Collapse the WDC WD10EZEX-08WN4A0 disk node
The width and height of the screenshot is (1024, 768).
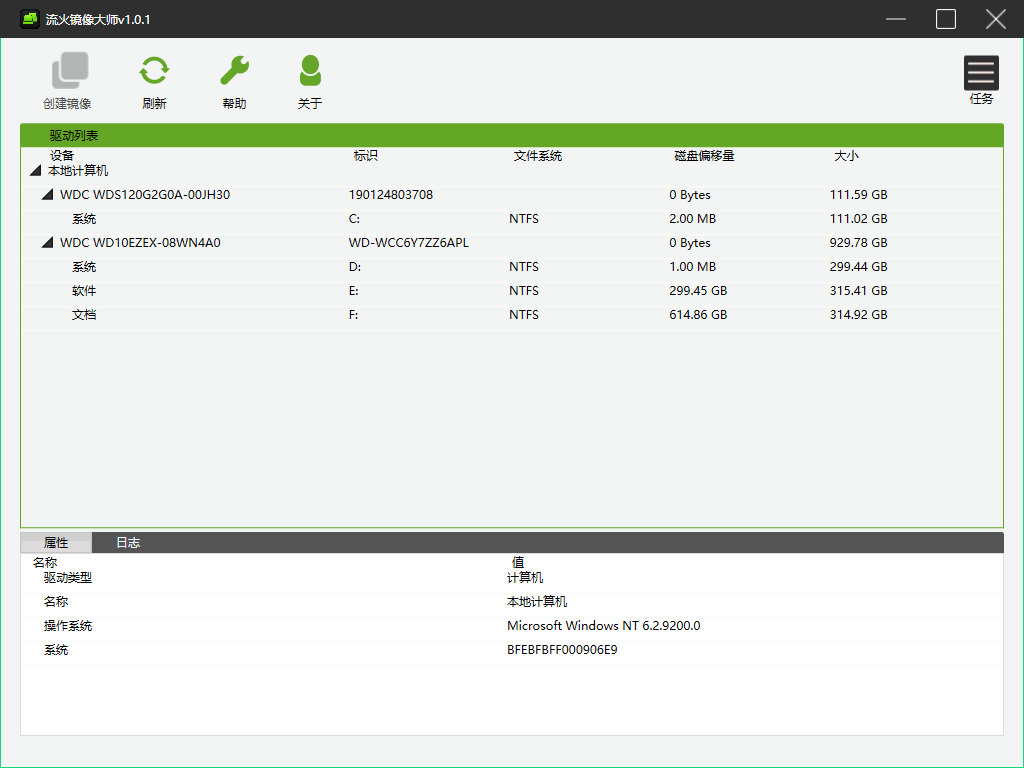tap(47, 243)
